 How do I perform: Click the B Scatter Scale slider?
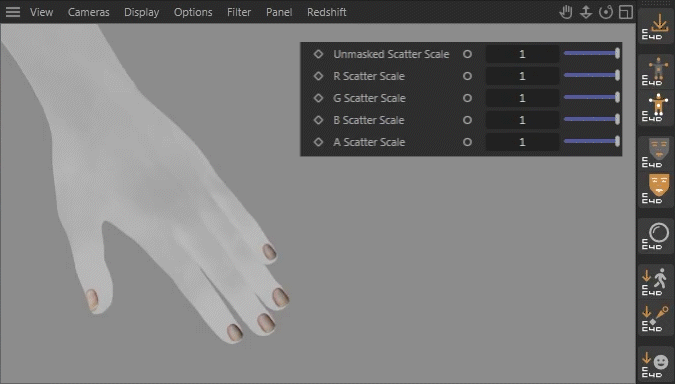click(592, 119)
